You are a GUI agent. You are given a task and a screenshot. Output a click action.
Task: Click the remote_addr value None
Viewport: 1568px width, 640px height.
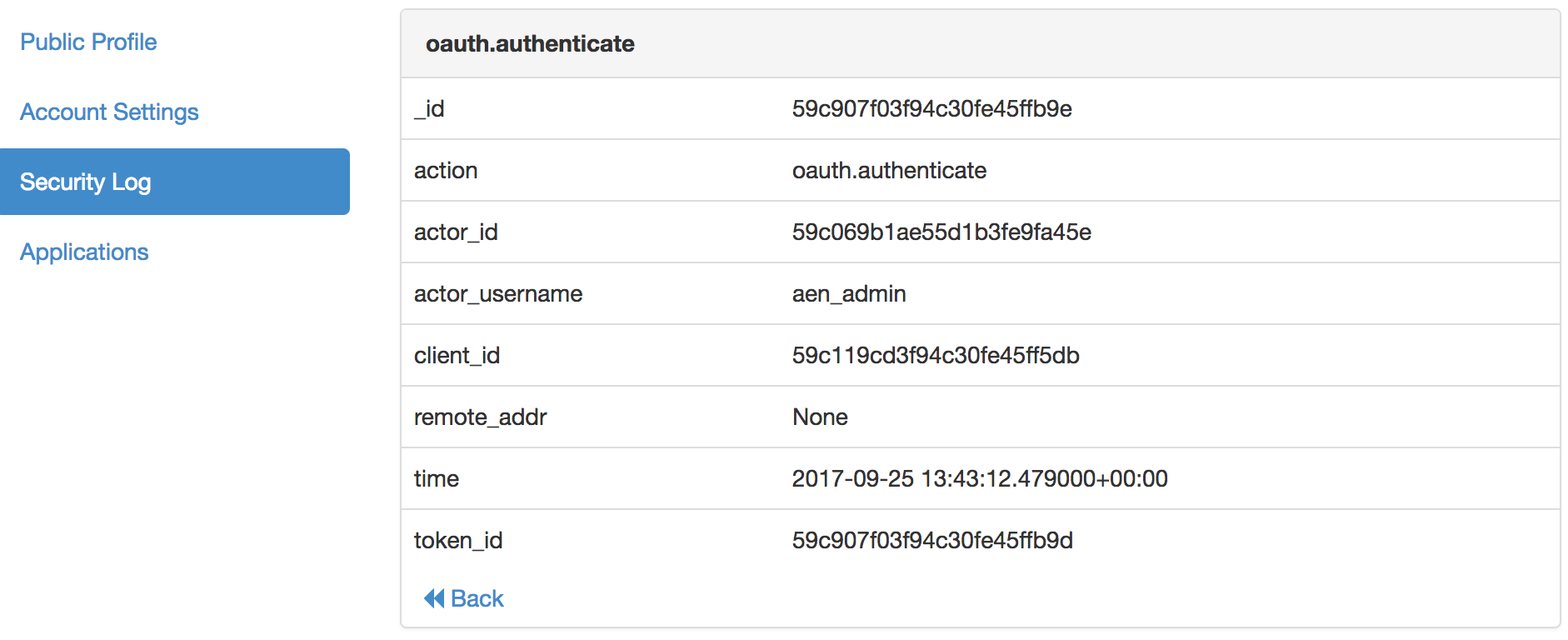click(x=820, y=417)
